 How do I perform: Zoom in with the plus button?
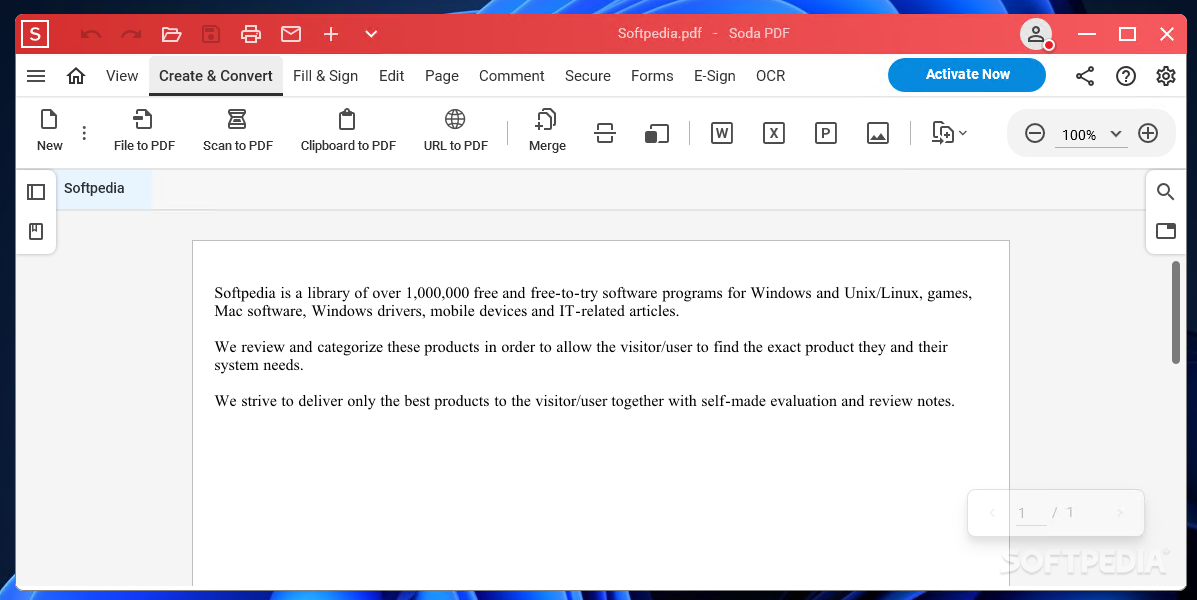tap(1148, 134)
